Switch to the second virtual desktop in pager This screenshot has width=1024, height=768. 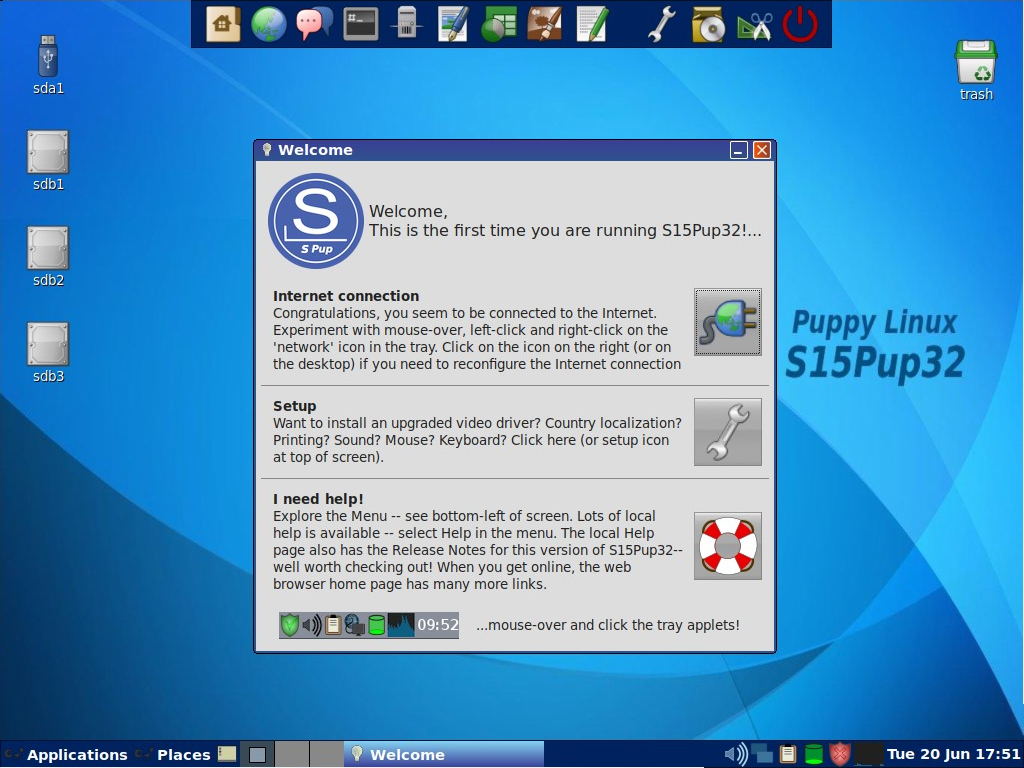(292, 754)
